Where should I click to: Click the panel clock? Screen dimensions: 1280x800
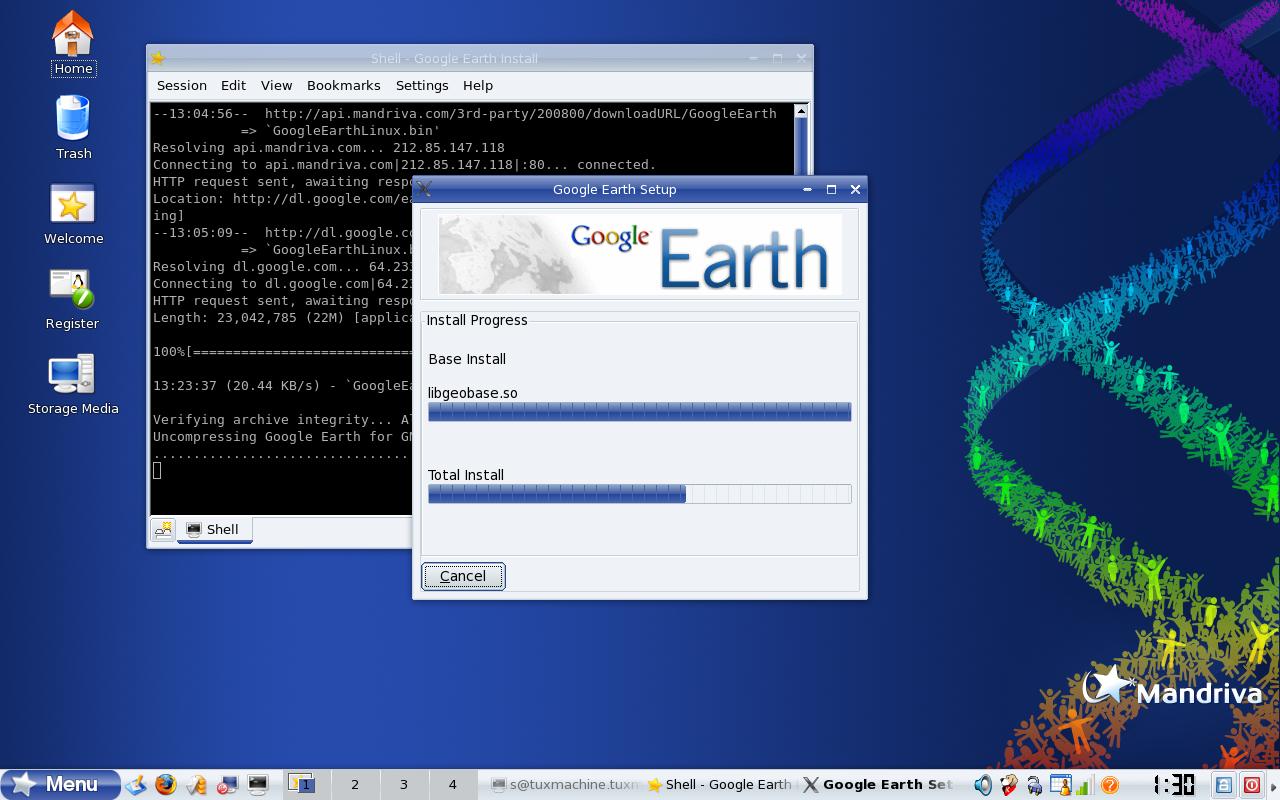click(x=1173, y=785)
